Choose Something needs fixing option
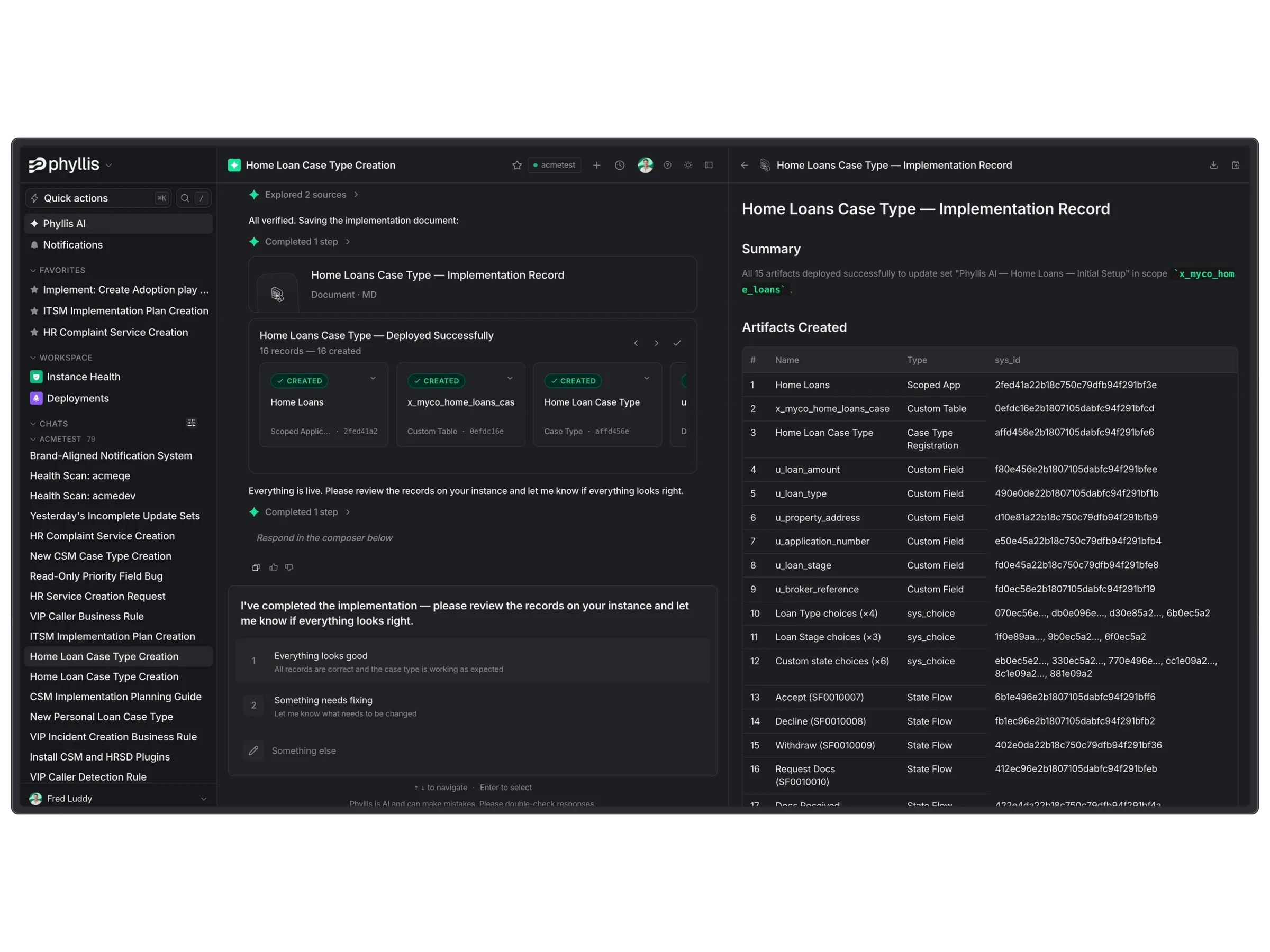 [473, 706]
